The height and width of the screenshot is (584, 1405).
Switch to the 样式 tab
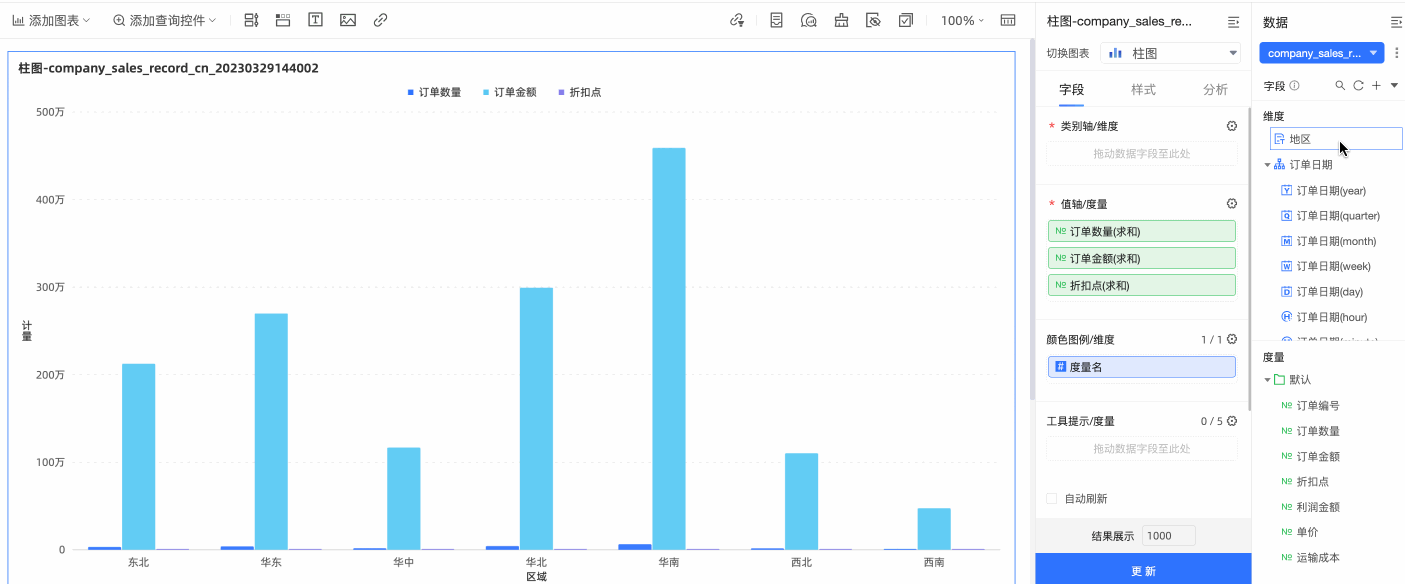1143,90
